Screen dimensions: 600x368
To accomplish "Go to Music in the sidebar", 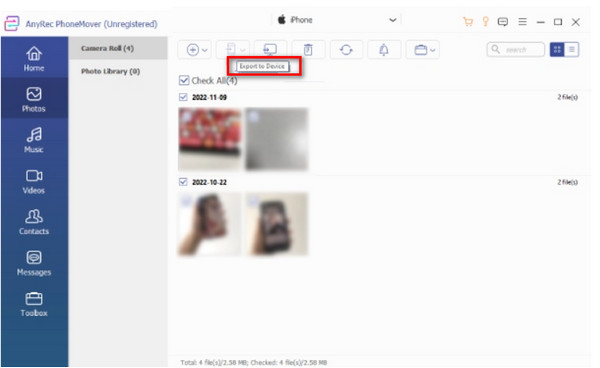I will 34,140.
